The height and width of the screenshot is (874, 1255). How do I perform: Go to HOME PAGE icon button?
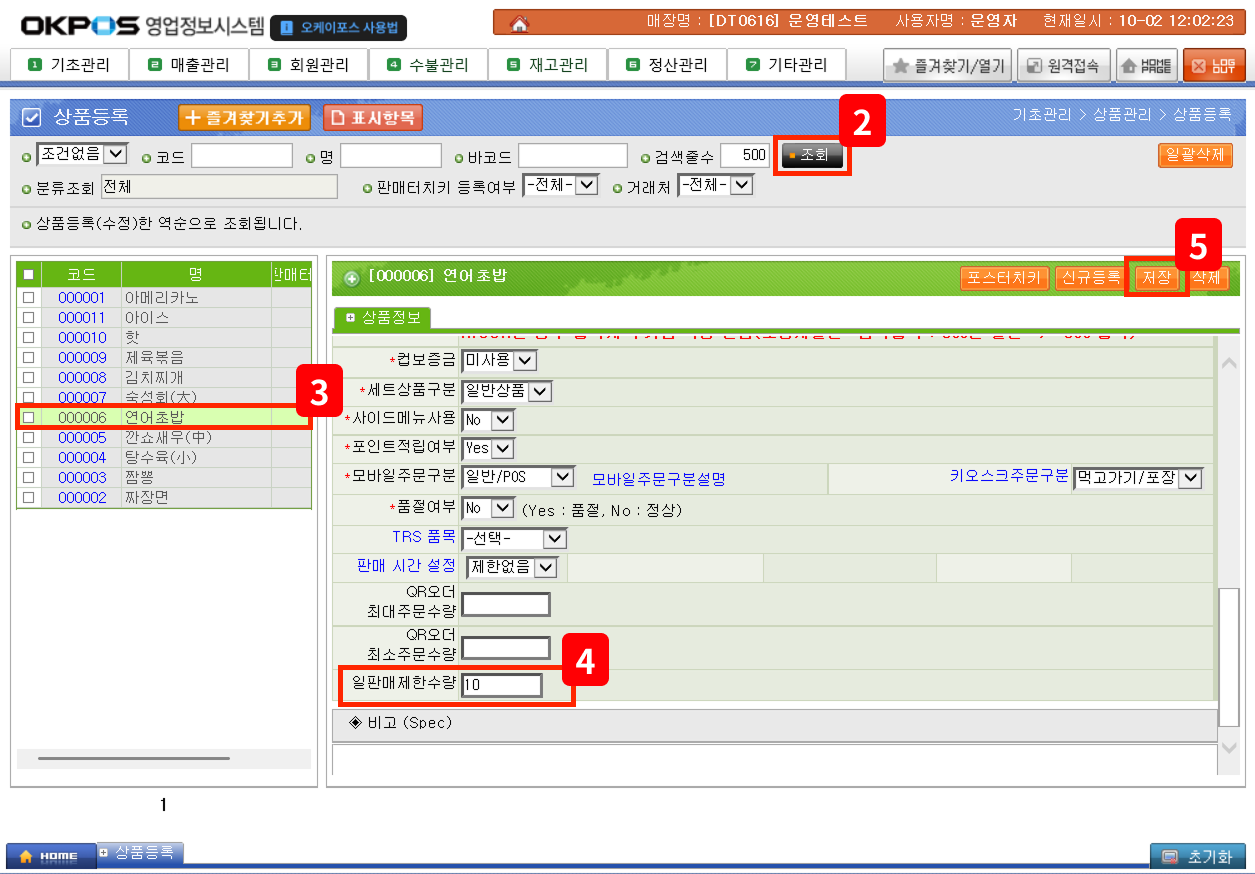click(1146, 66)
